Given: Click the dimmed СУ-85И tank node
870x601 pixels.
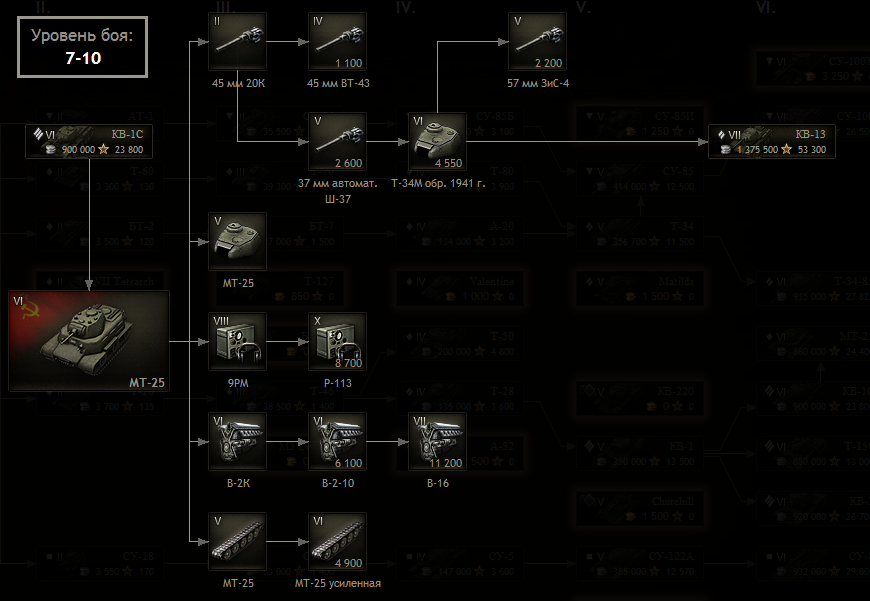Looking at the screenshot, I should pos(640,124).
